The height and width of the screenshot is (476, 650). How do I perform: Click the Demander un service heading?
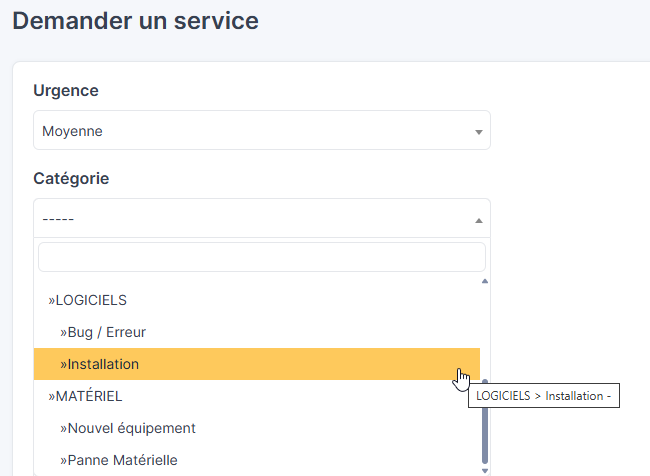(x=135, y=20)
